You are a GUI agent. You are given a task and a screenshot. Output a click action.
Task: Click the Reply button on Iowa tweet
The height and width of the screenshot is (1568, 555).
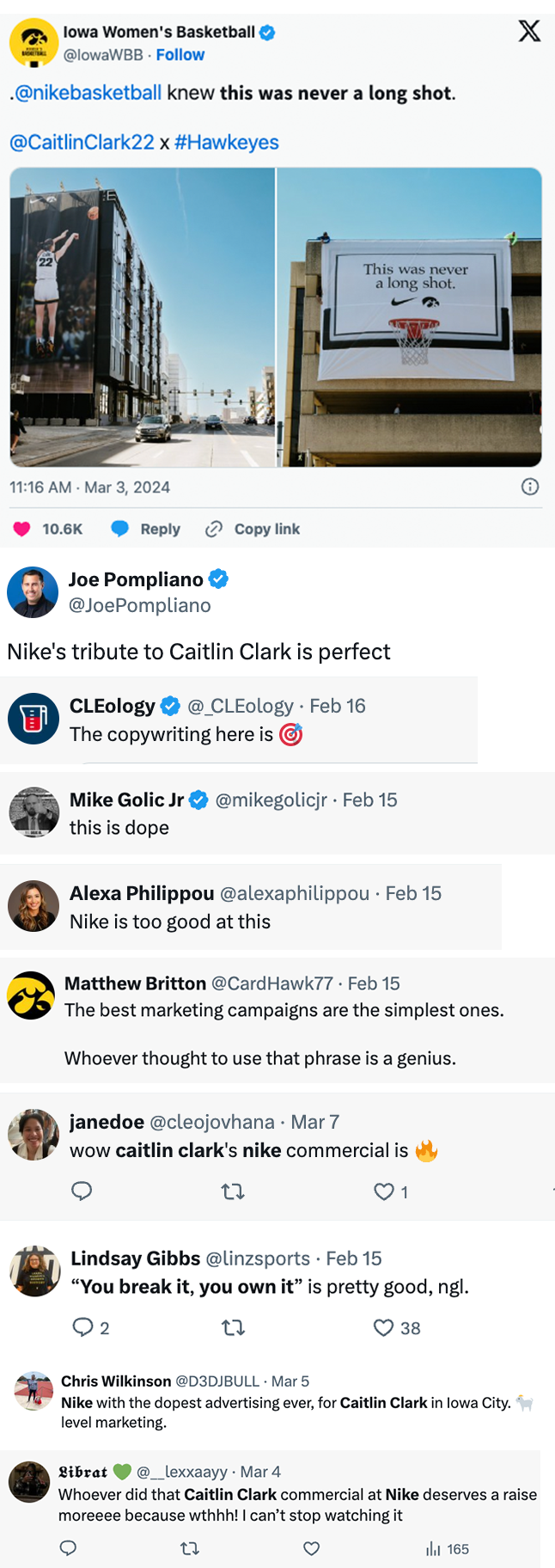(x=146, y=529)
